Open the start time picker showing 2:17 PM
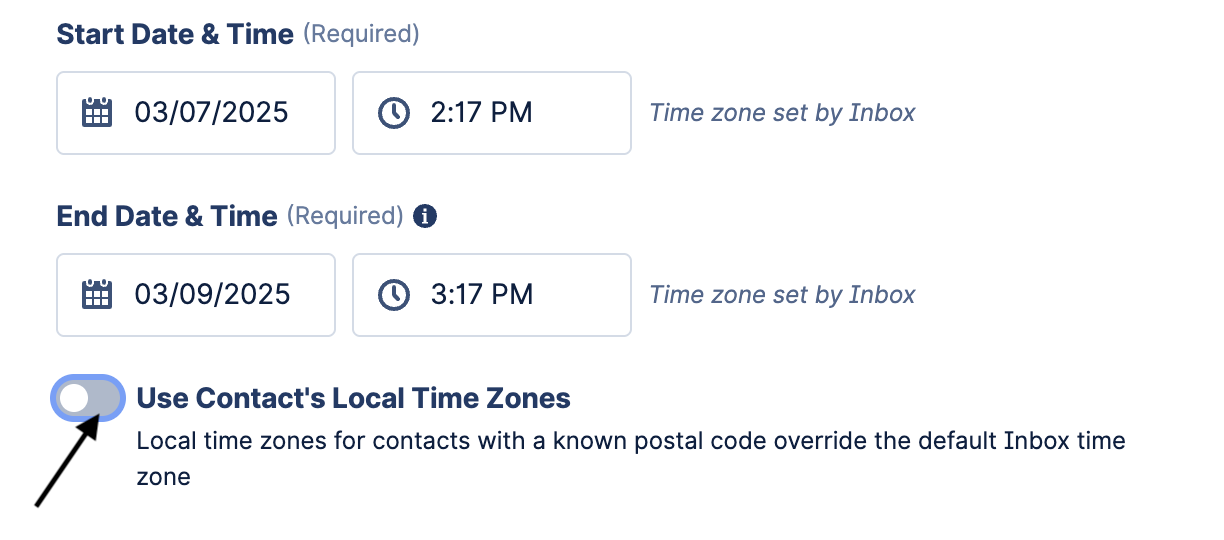 (x=492, y=113)
